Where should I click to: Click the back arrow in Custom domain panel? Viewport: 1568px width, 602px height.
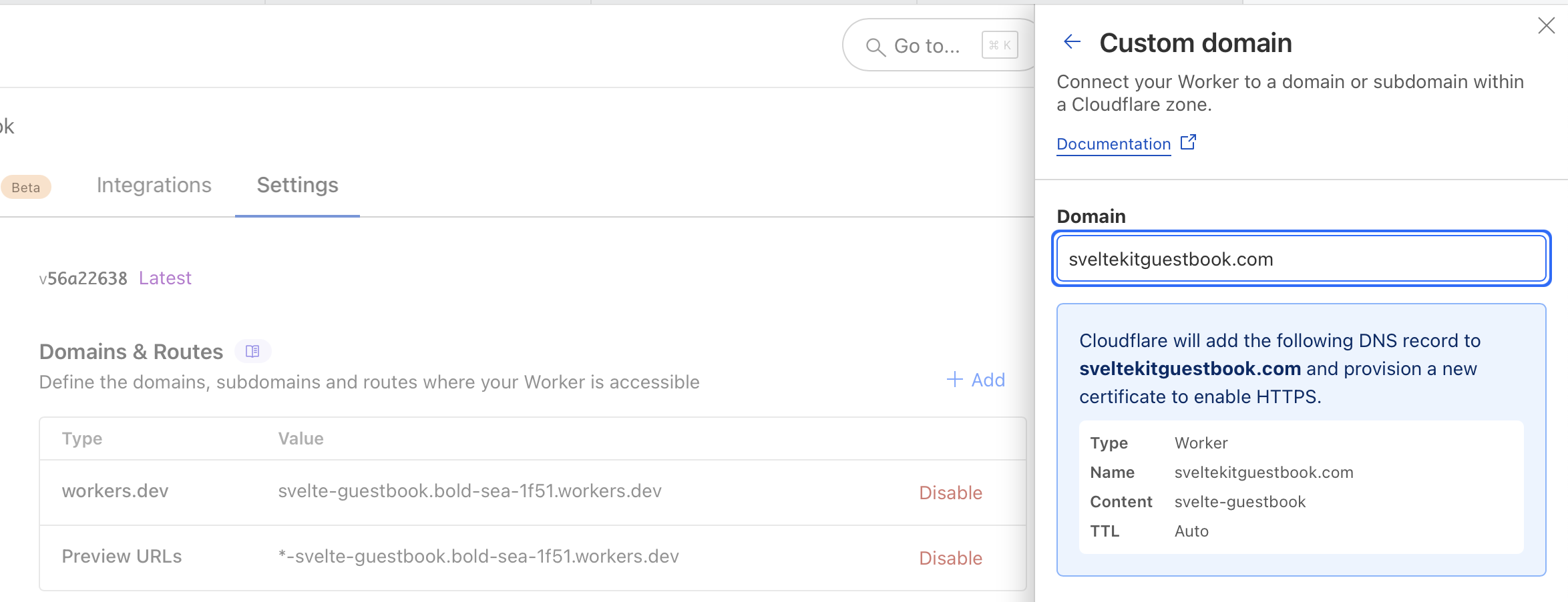[x=1072, y=41]
